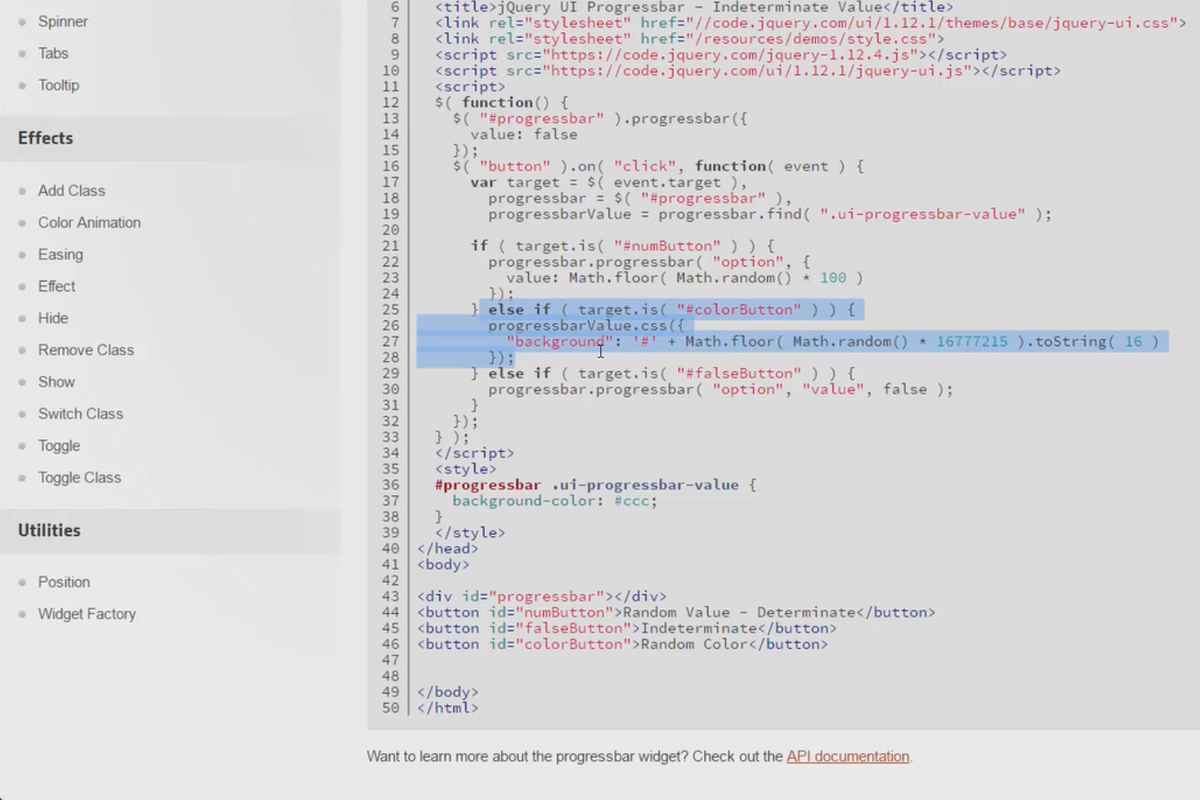Follow the API documentation link
Screen dimensions: 1200x800
tap(848, 756)
